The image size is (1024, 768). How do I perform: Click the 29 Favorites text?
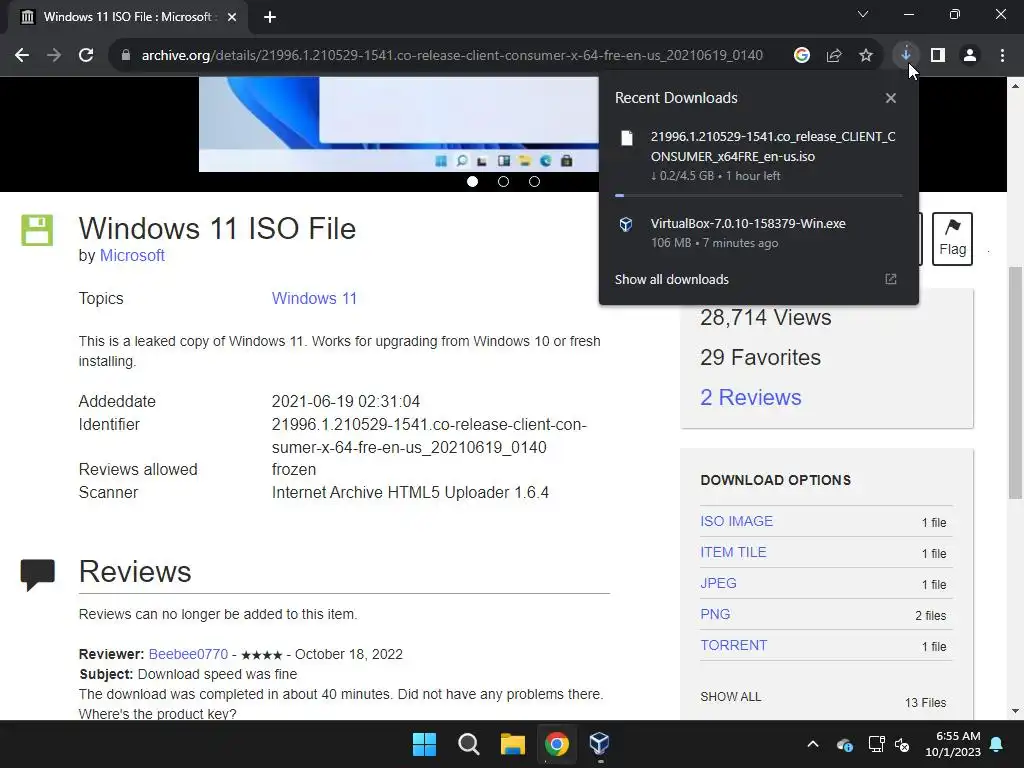[760, 357]
